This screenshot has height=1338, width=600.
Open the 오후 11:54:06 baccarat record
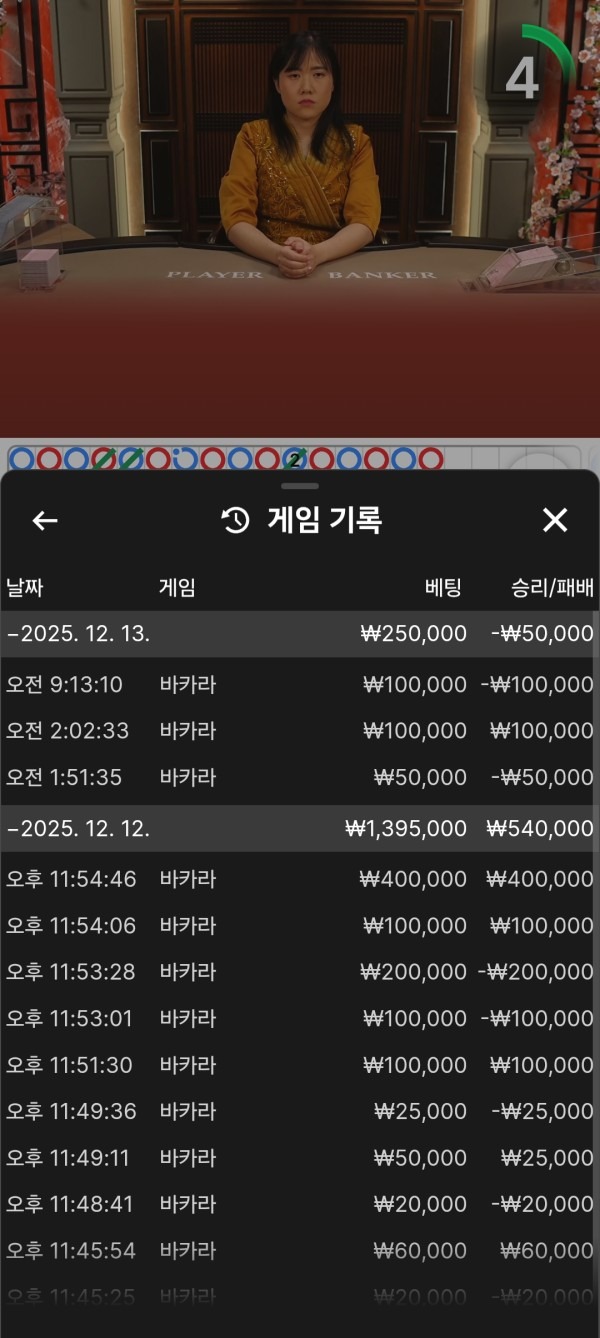point(300,926)
